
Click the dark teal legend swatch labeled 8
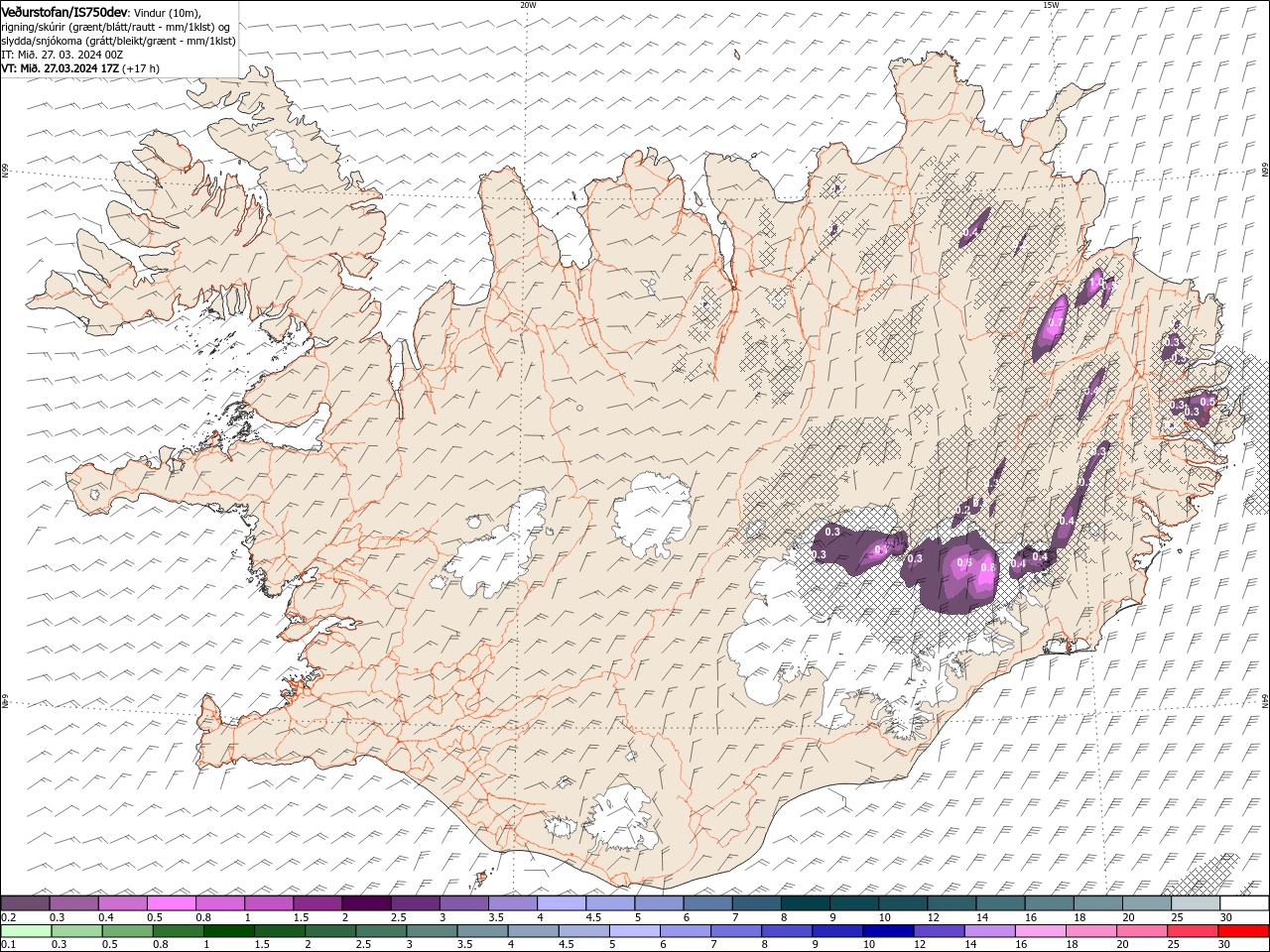(806, 902)
